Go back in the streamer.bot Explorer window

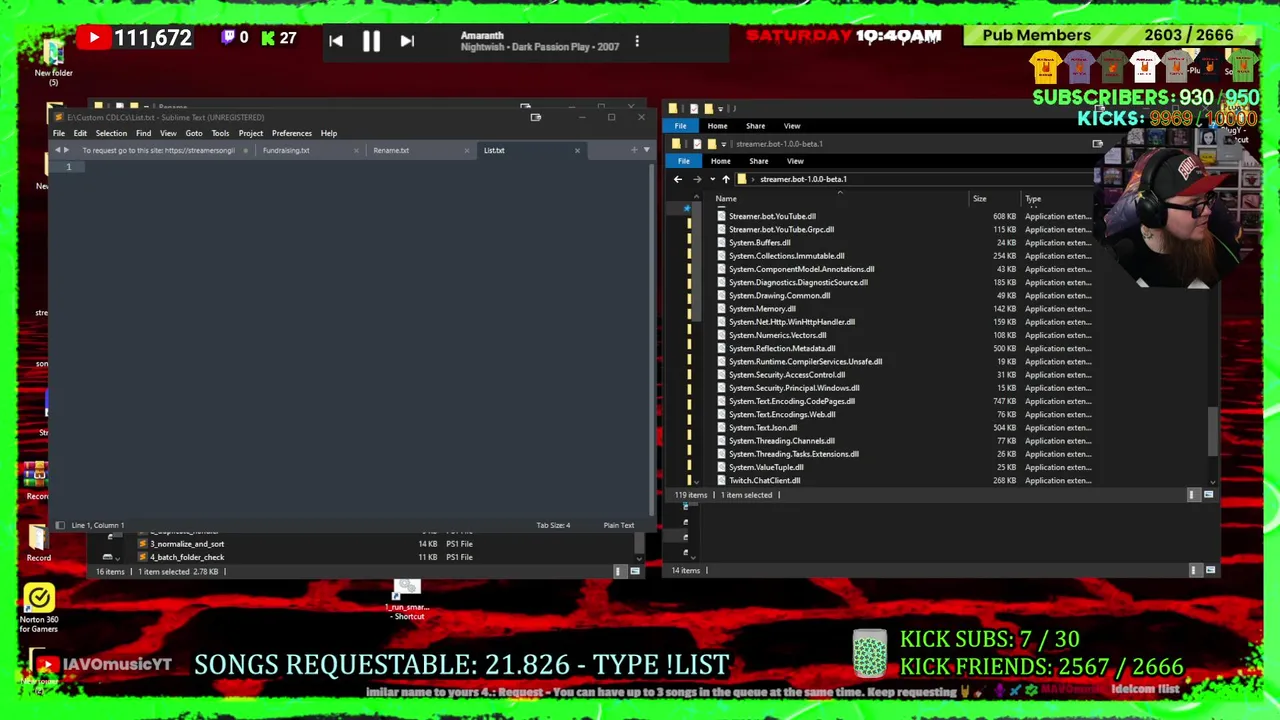[x=678, y=179]
